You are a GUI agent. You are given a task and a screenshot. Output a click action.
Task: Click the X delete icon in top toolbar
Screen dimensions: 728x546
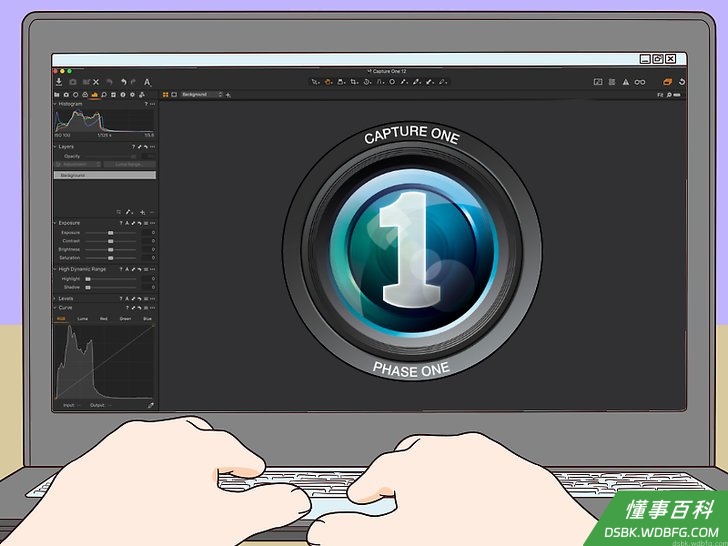pyautogui.click(x=96, y=82)
